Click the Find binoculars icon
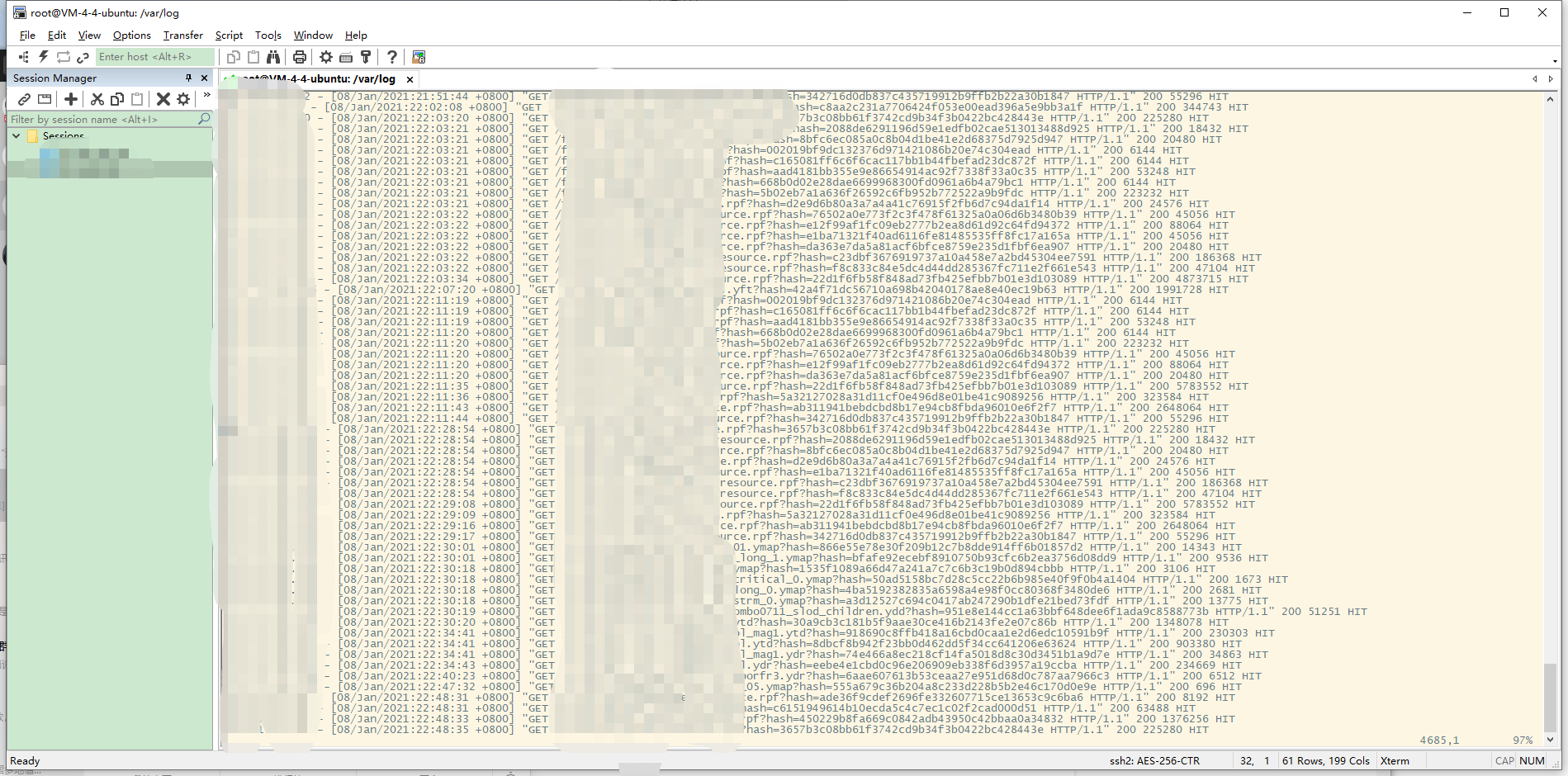Screen dimensions: 1568x776 tap(273, 57)
